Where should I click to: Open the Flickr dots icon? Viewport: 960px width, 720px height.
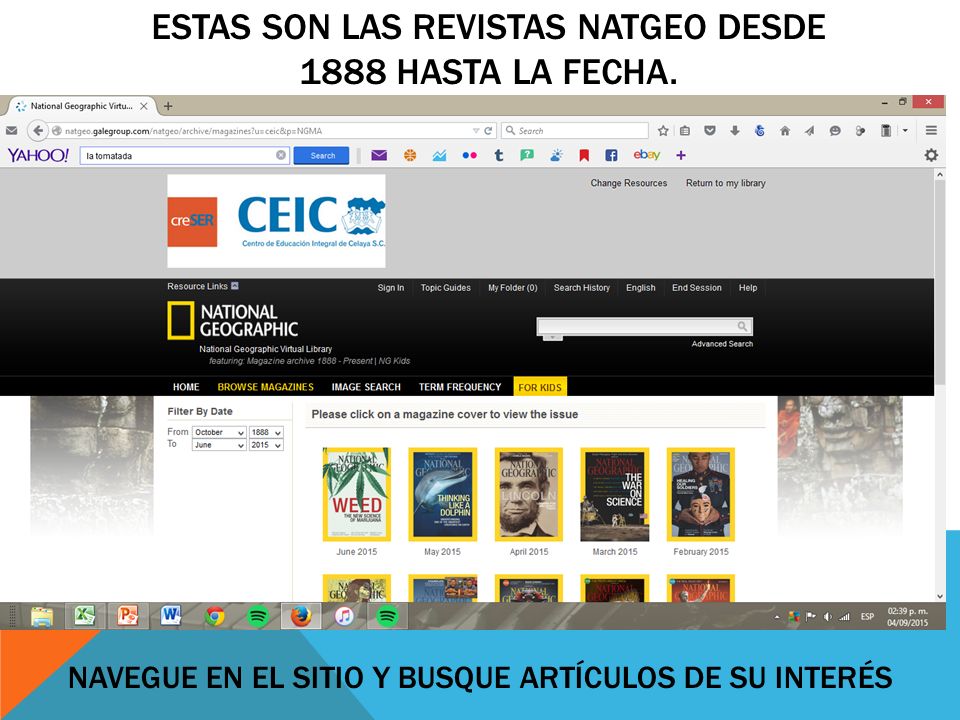470,156
